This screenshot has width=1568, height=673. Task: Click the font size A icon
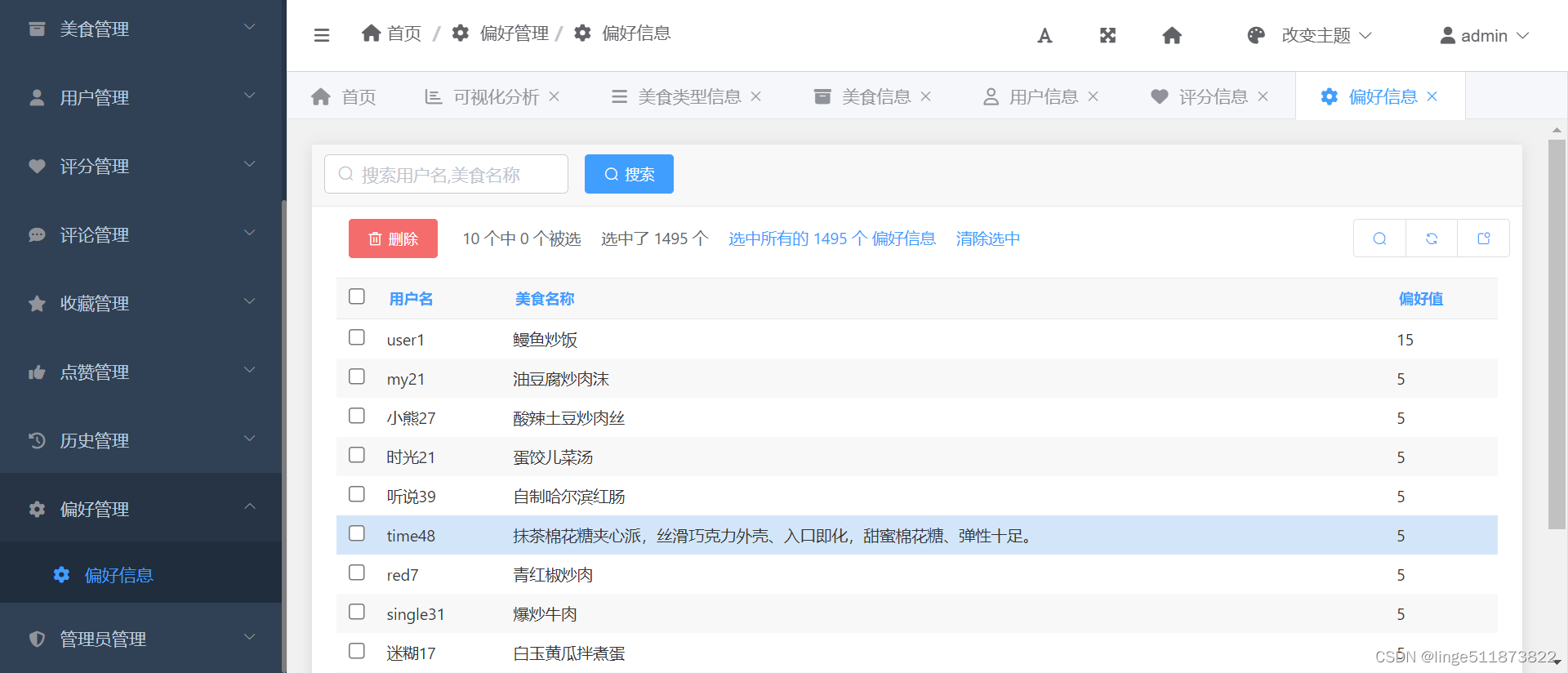(x=1045, y=36)
